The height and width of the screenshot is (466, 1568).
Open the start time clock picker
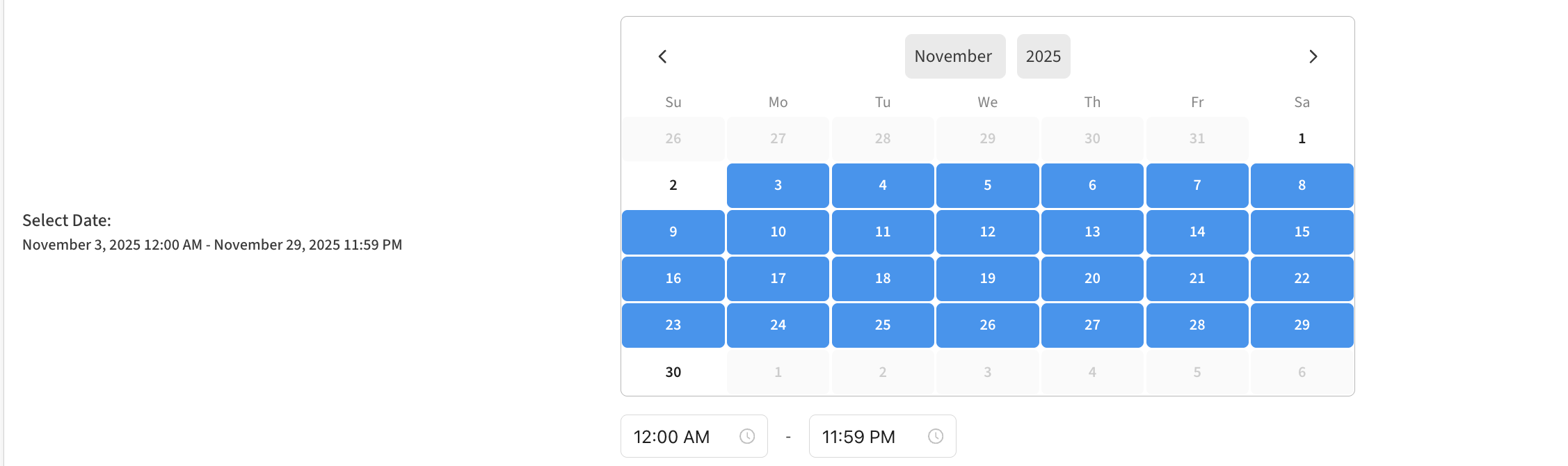click(x=747, y=436)
